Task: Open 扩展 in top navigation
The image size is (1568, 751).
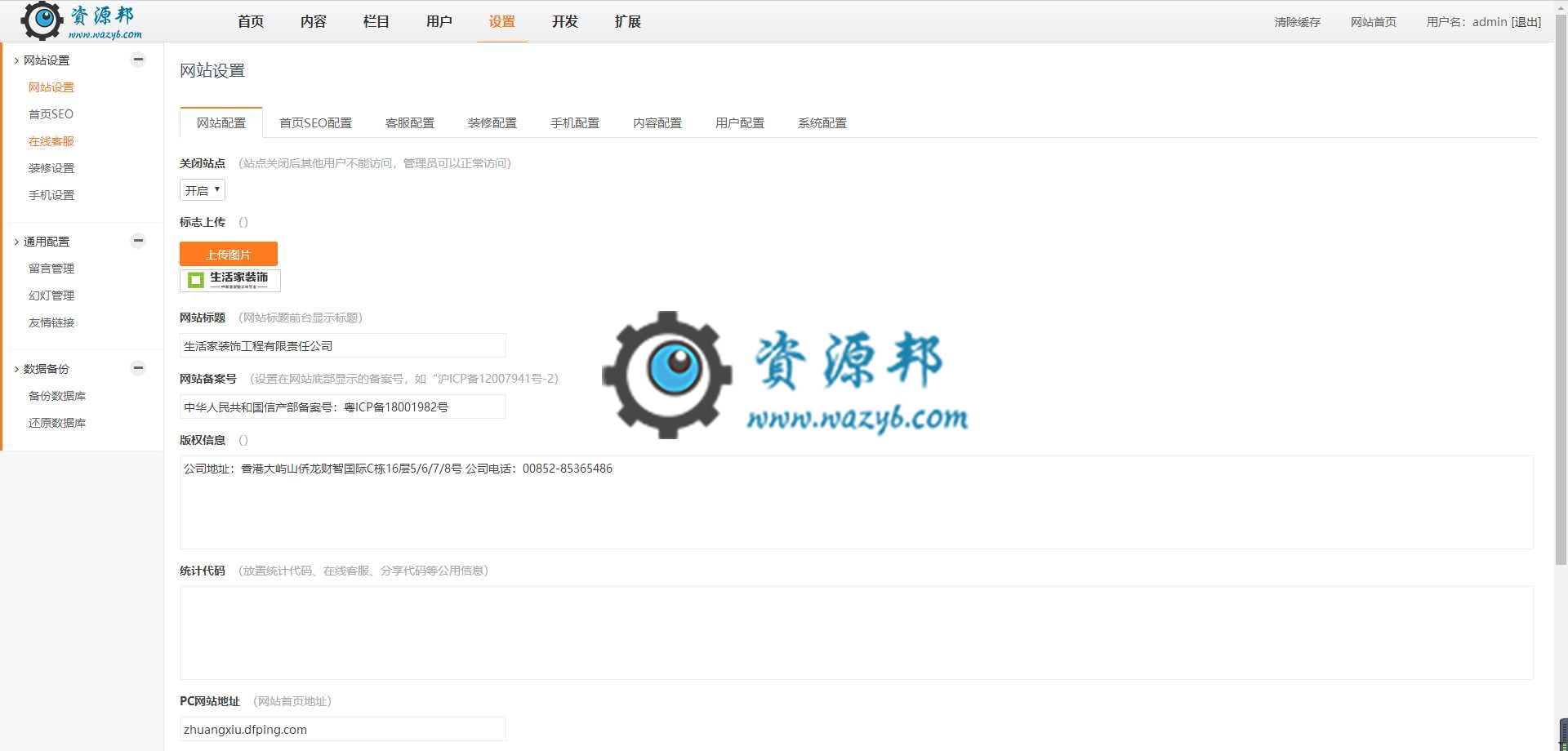Action: (628, 21)
